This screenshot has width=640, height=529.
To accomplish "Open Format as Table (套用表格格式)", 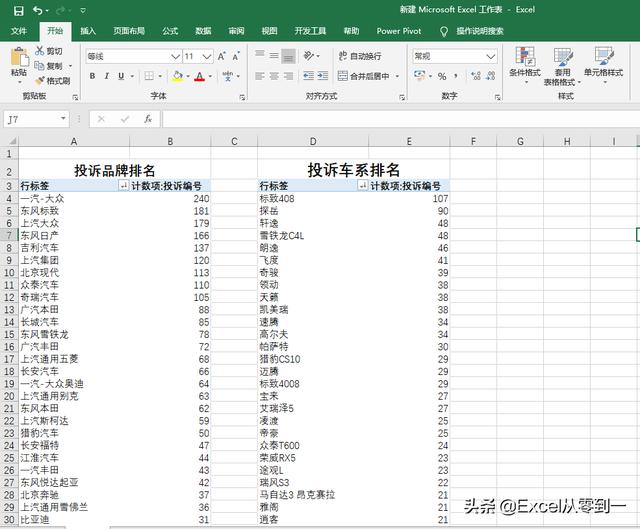I will pyautogui.click(x=562, y=67).
